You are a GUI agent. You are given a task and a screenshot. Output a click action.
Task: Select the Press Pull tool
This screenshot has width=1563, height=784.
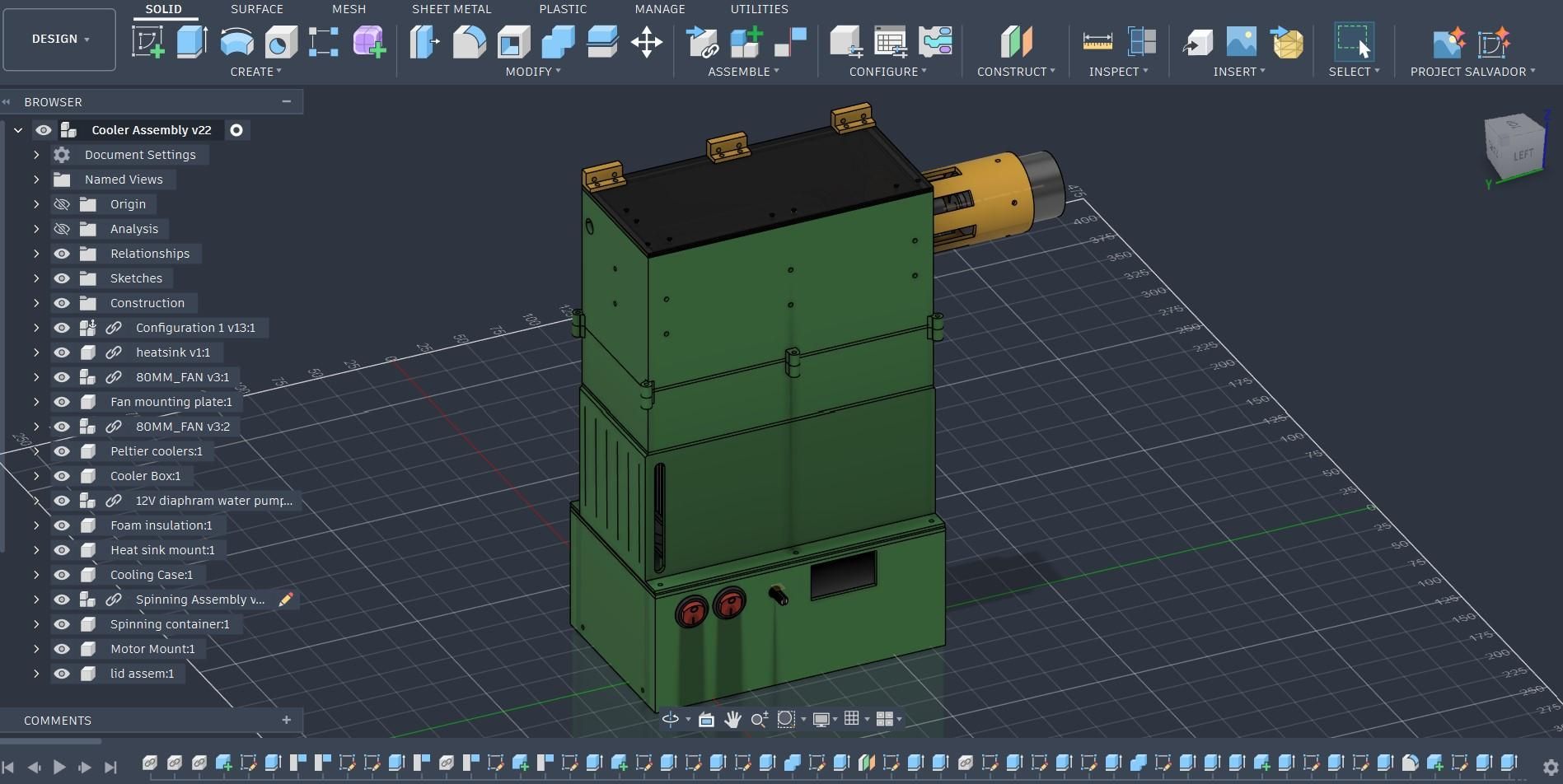[x=424, y=41]
